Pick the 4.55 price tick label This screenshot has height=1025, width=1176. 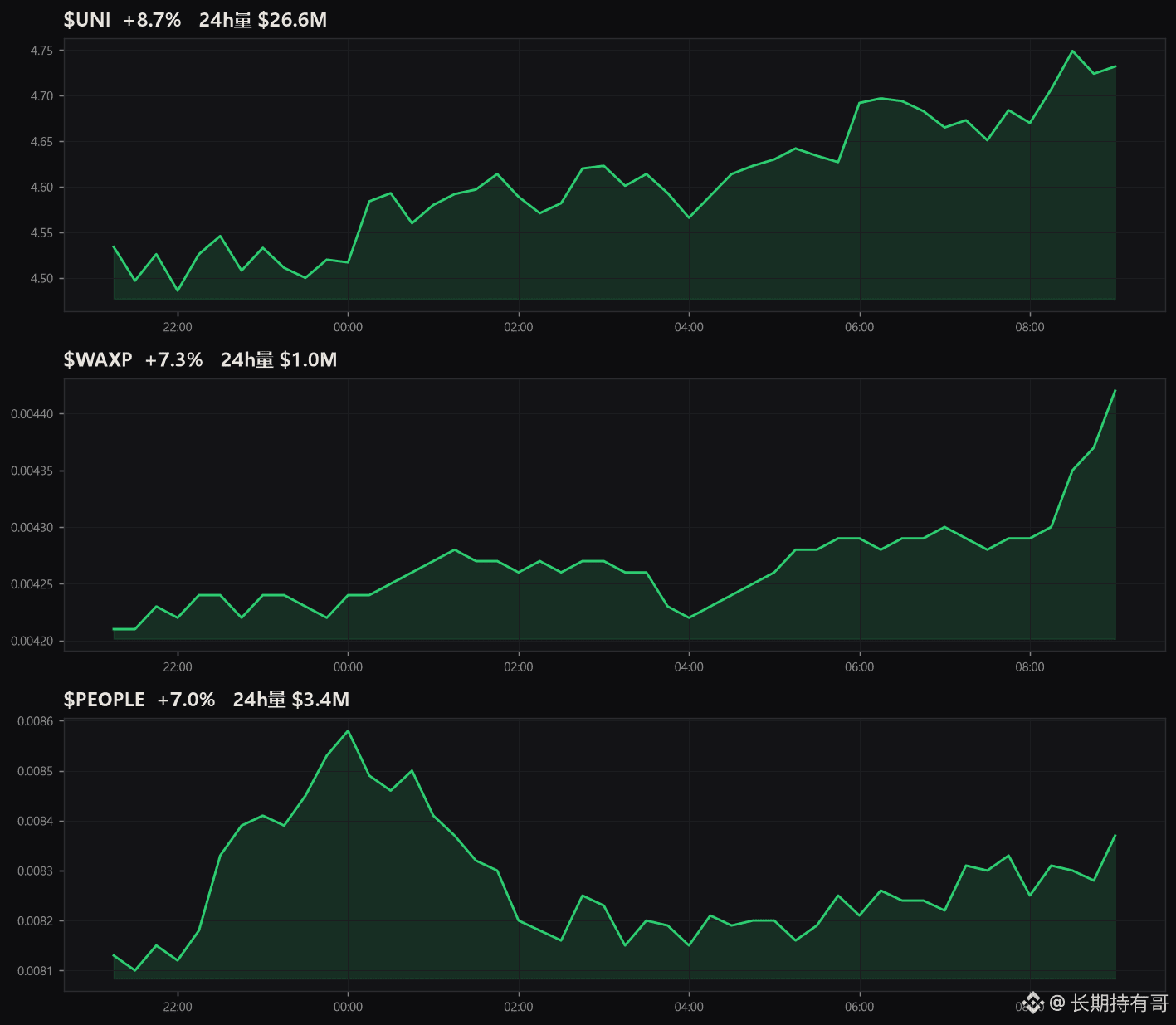click(41, 233)
